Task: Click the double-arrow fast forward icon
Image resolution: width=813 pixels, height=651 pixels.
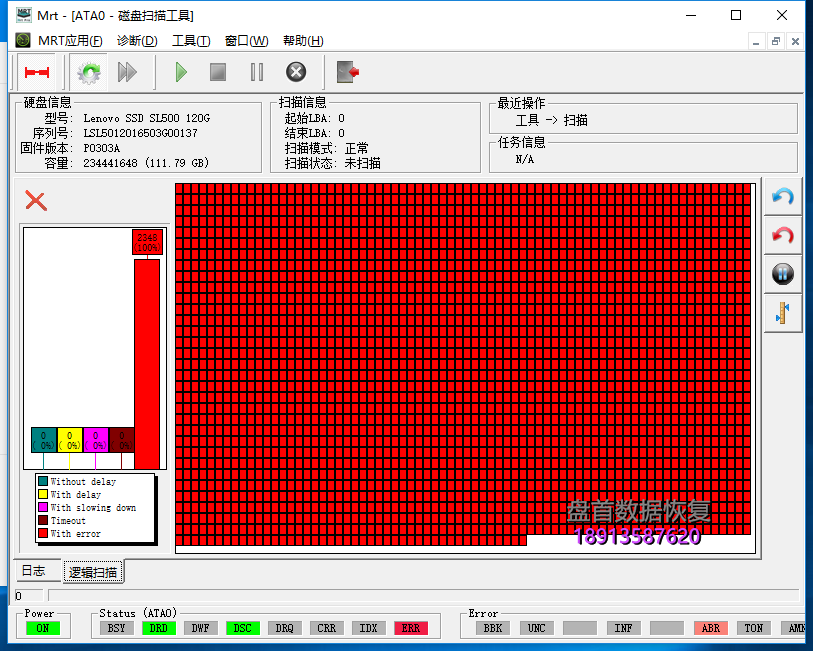Action: [x=127, y=72]
